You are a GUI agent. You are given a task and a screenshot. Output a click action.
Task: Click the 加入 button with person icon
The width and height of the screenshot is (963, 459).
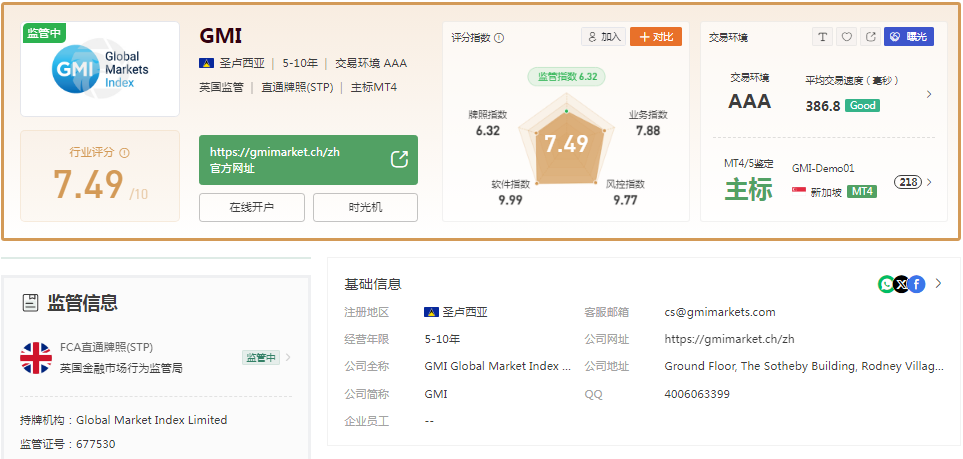coord(604,37)
